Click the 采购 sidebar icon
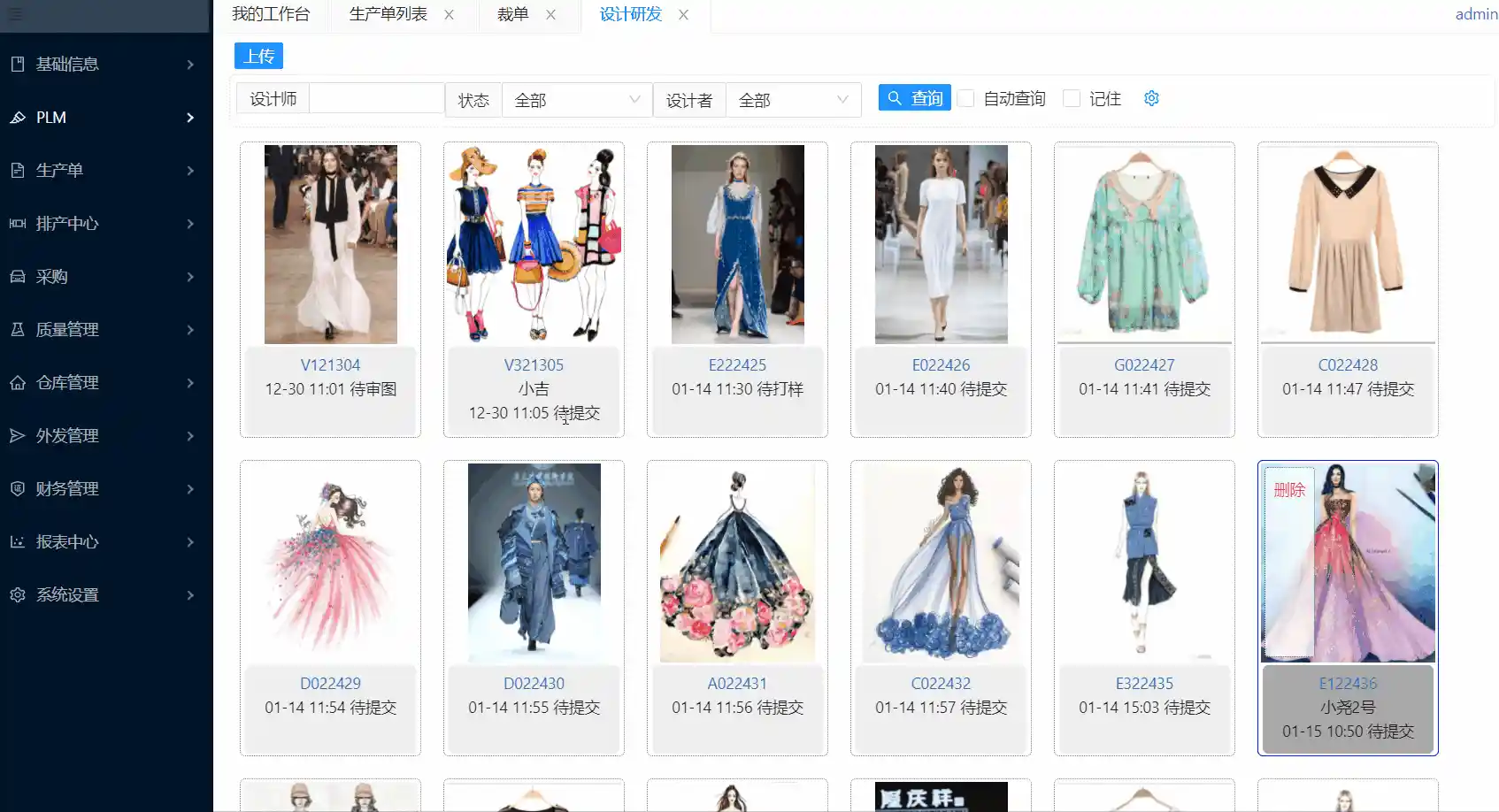Screen dimensions: 1499x812 tap(17, 276)
